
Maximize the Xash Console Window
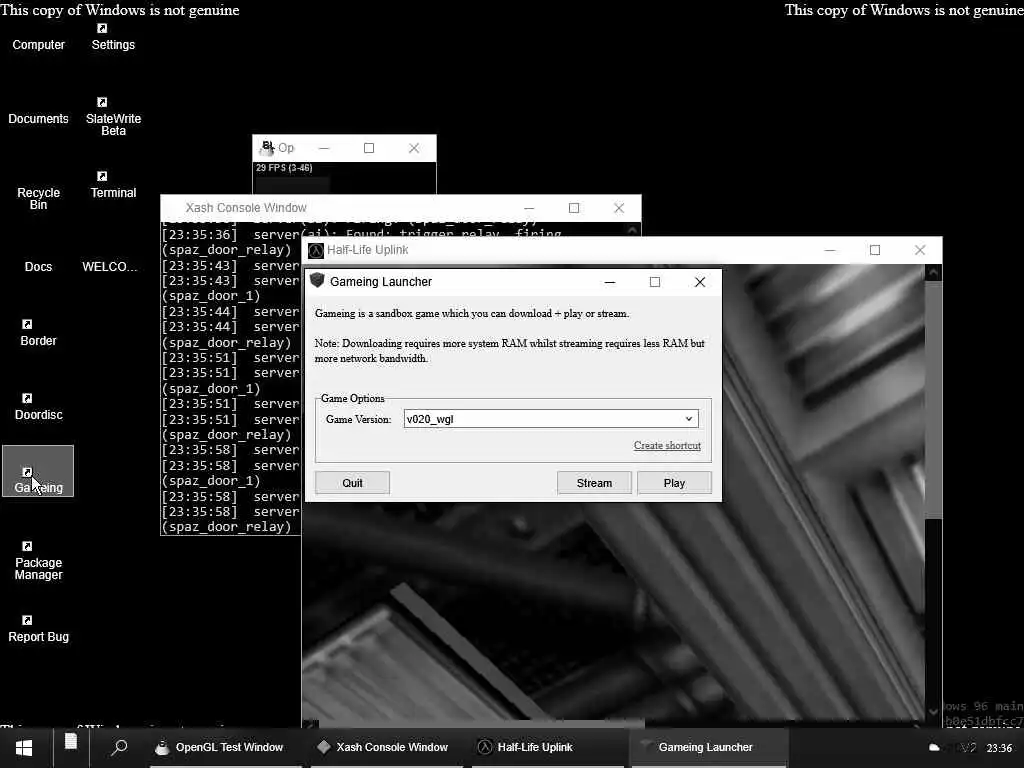pyautogui.click(x=574, y=208)
